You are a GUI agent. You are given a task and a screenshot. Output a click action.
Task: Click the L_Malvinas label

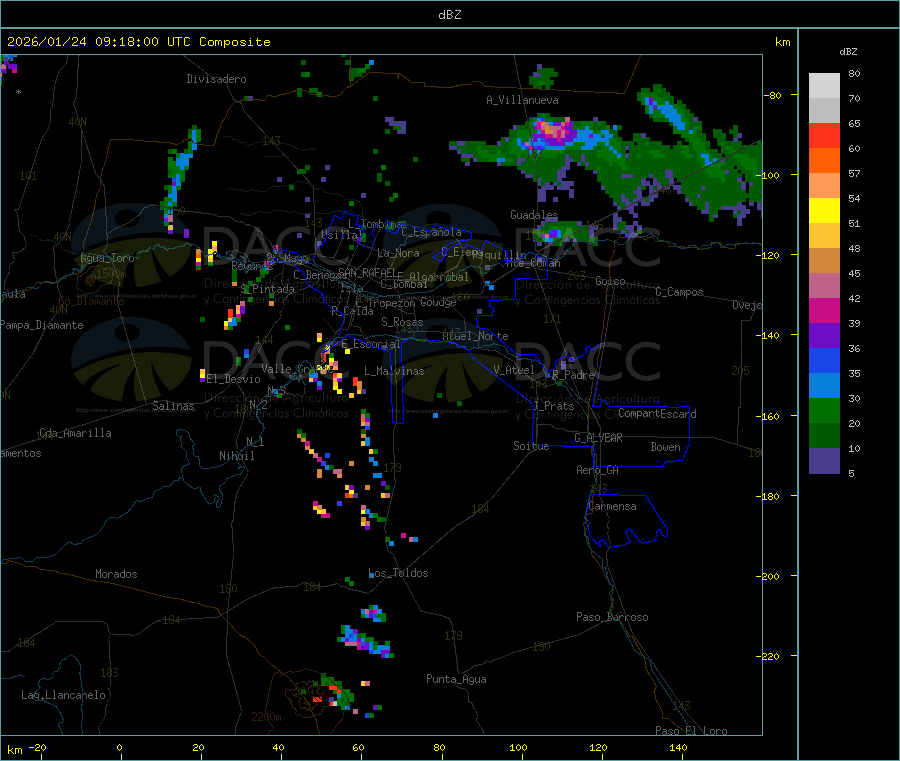point(394,371)
